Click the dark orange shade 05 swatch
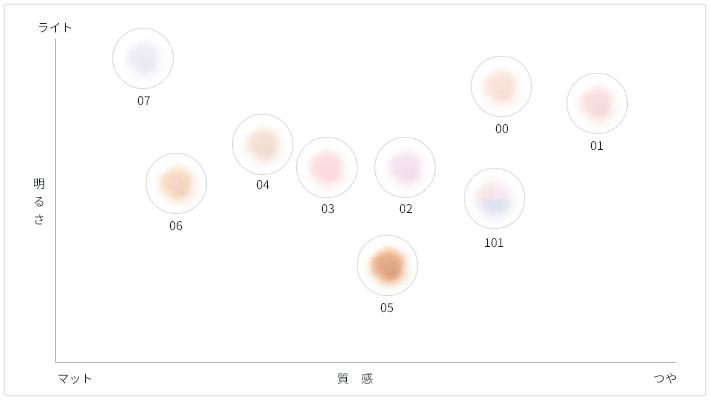Screen dimensions: 710x400 coord(387,266)
